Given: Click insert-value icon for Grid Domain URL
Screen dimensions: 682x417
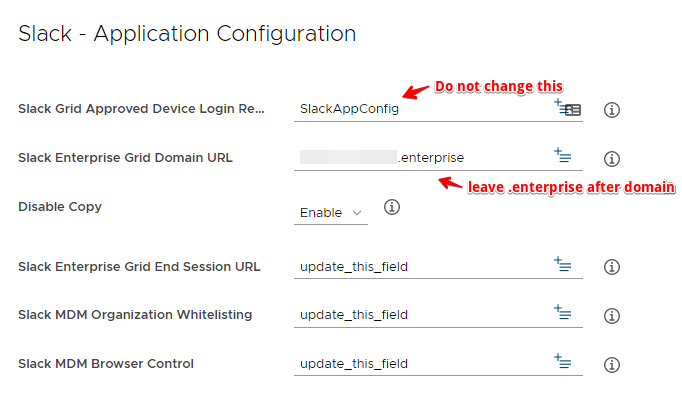Looking at the screenshot, I should [x=562, y=155].
